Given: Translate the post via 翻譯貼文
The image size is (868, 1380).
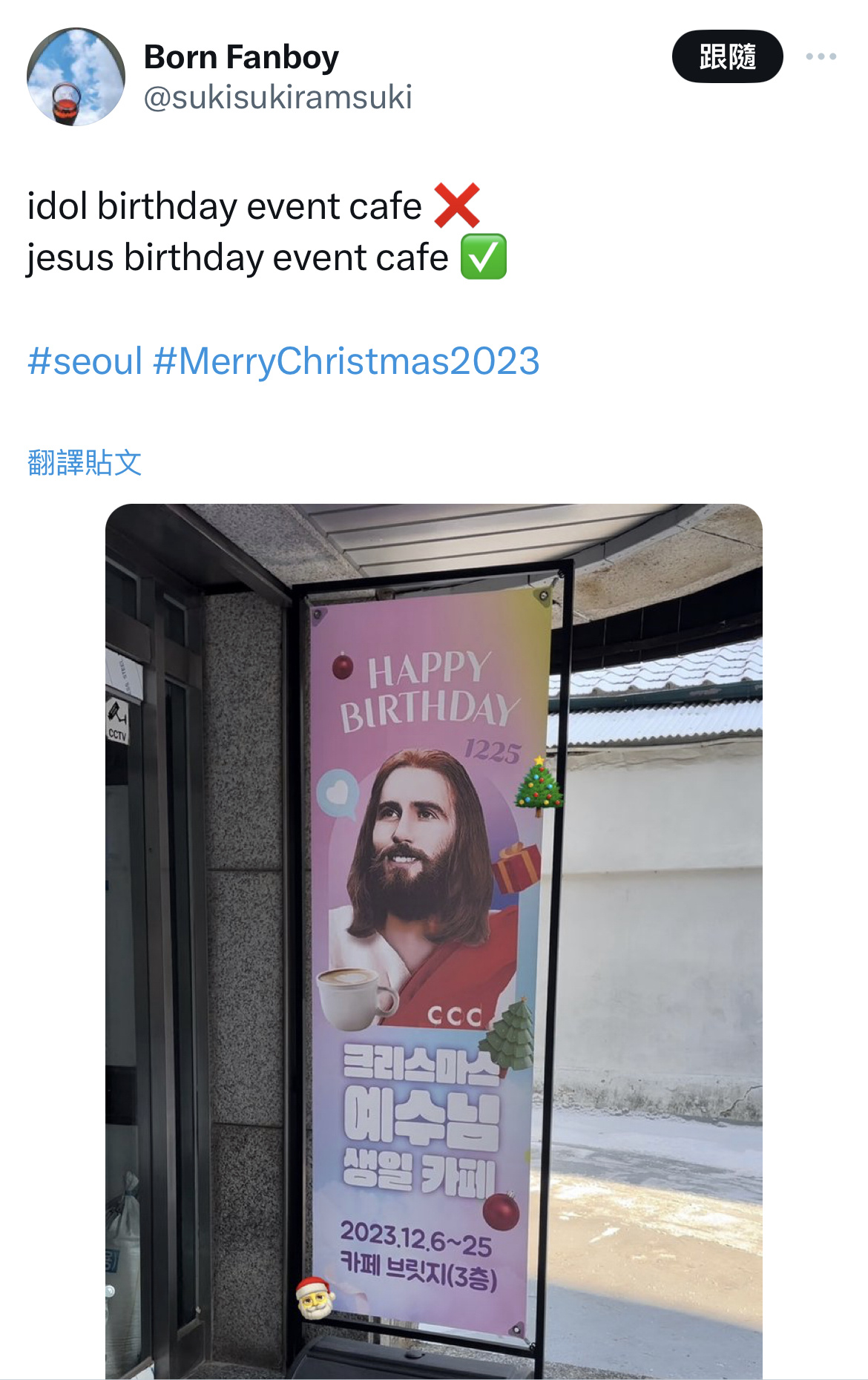Looking at the screenshot, I should (85, 462).
